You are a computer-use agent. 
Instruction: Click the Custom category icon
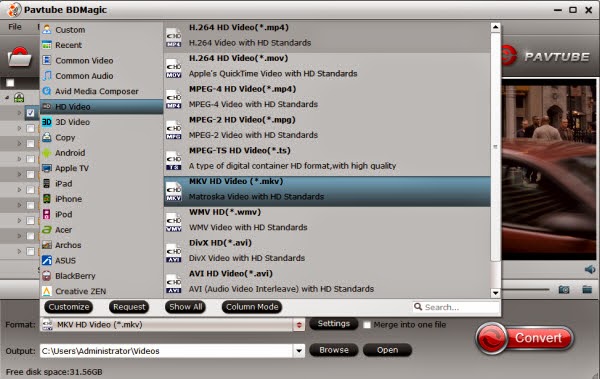pos(47,29)
